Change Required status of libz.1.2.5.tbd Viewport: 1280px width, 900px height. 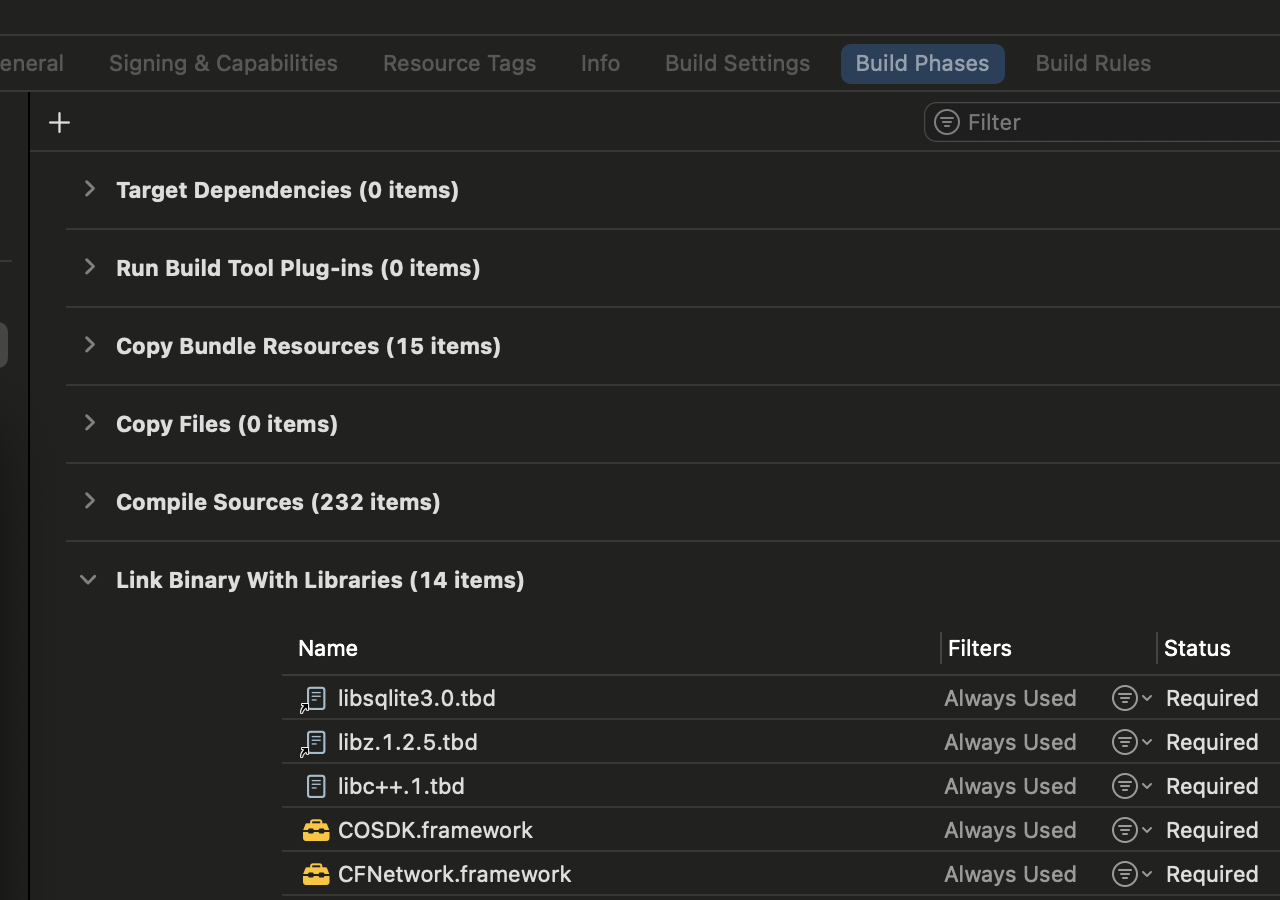tap(1212, 742)
